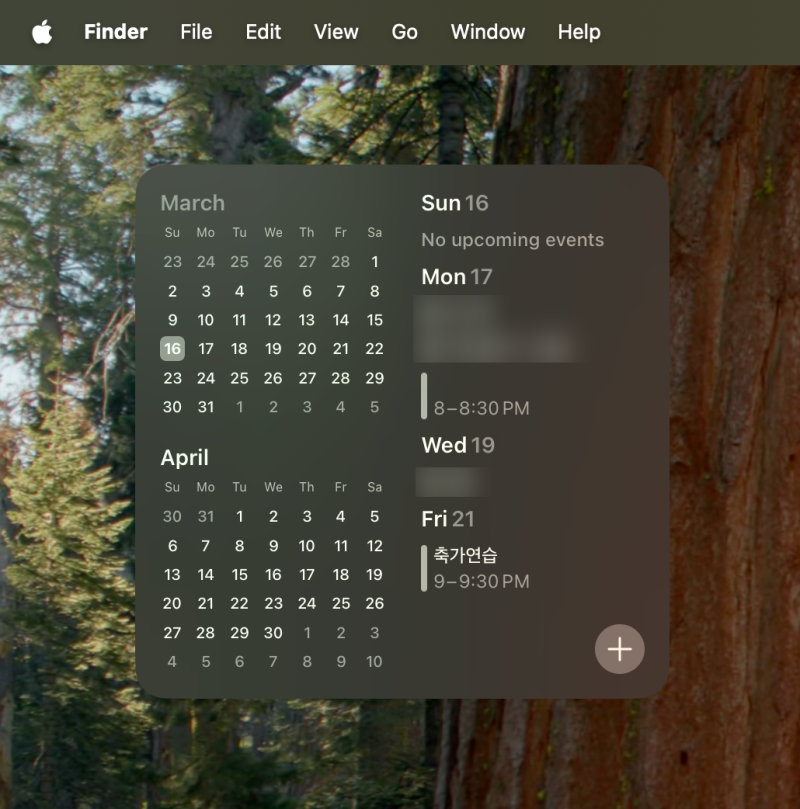
Task: Click the add event plus button
Action: pos(619,649)
